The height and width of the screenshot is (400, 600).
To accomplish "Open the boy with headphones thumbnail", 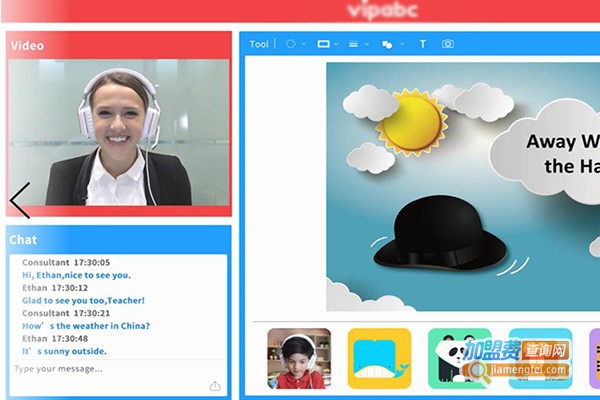I will point(299,358).
